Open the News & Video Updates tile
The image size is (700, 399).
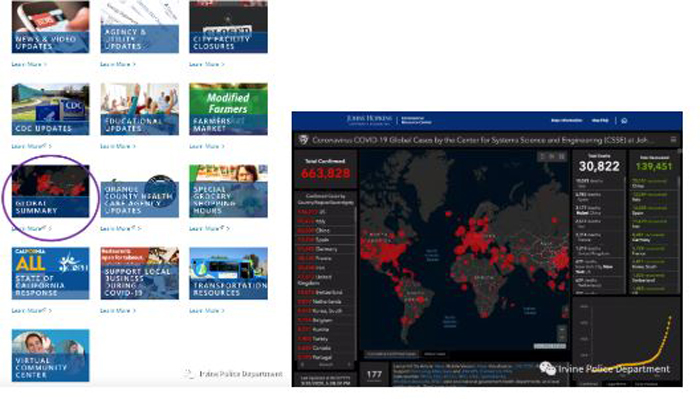coord(50,27)
